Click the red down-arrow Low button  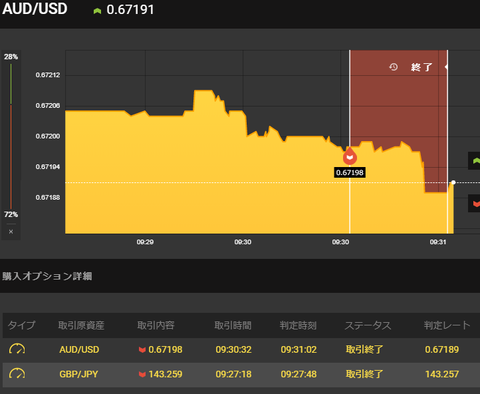coord(475,203)
